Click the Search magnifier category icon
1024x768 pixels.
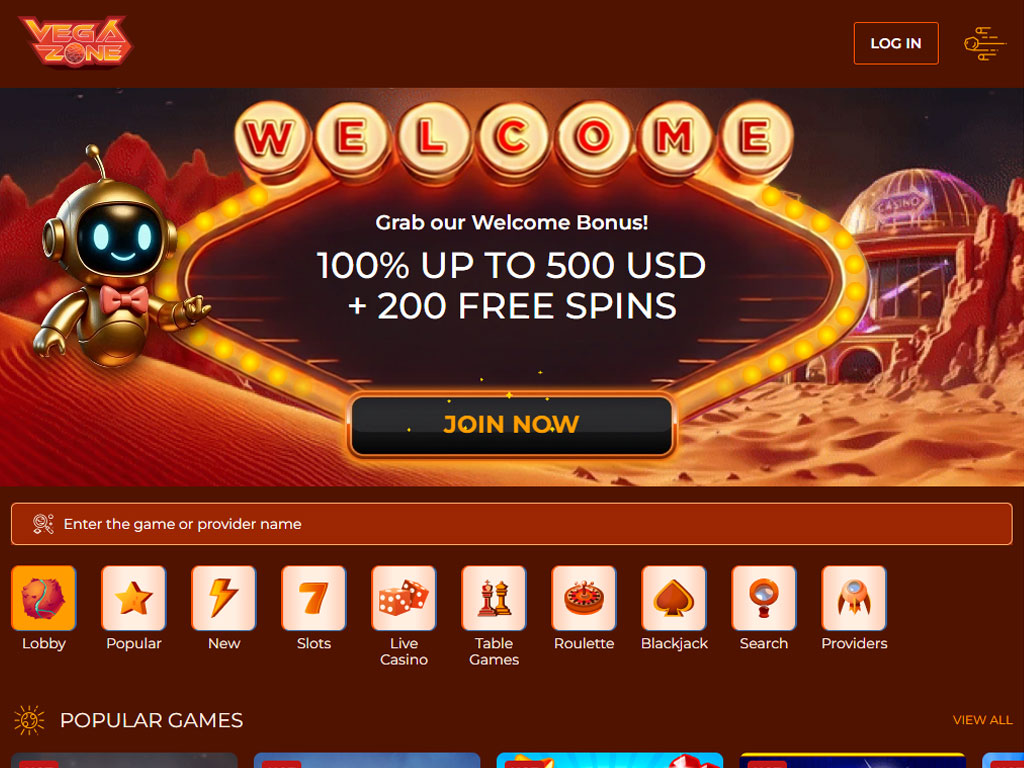point(764,598)
